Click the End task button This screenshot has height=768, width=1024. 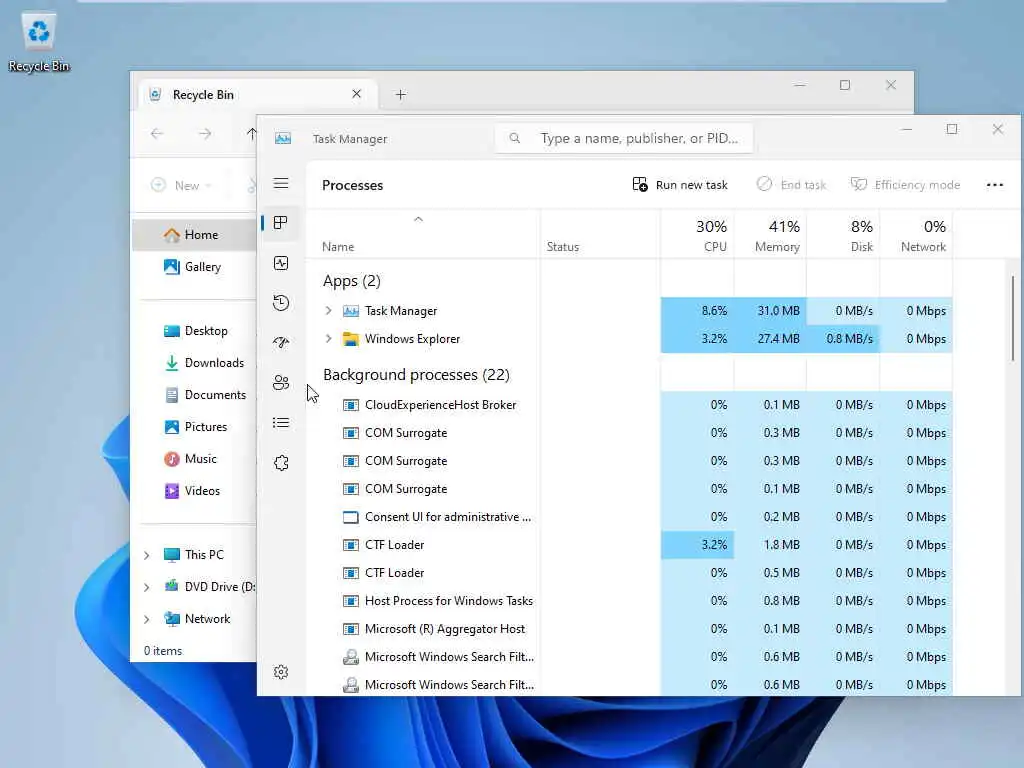click(792, 185)
